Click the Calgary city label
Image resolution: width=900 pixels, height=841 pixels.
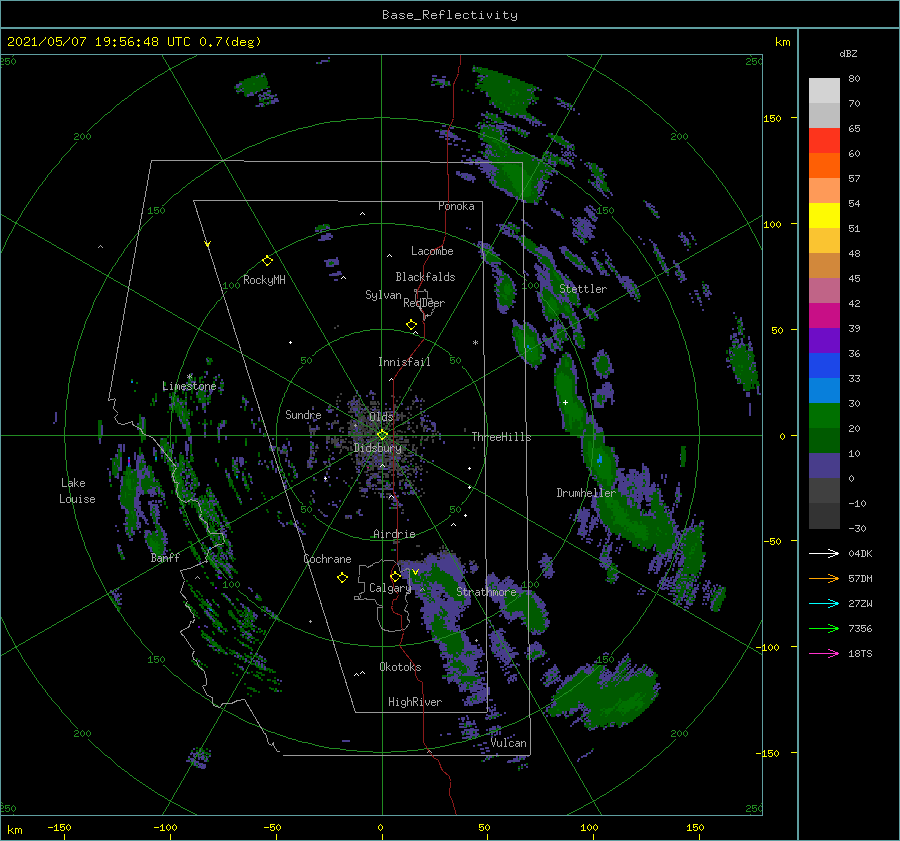tap(390, 588)
